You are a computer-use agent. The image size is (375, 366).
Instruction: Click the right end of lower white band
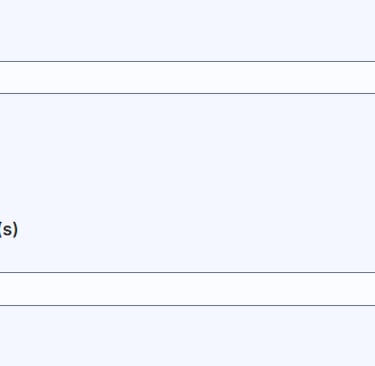pos(367,289)
